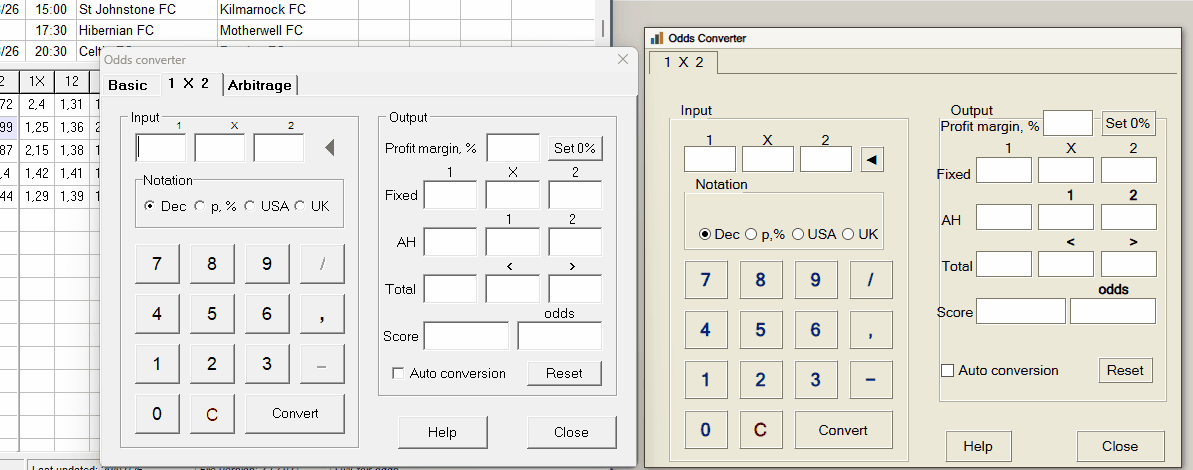The height and width of the screenshot is (470, 1193).
Task: Open Help in the left converter
Action: tap(442, 432)
